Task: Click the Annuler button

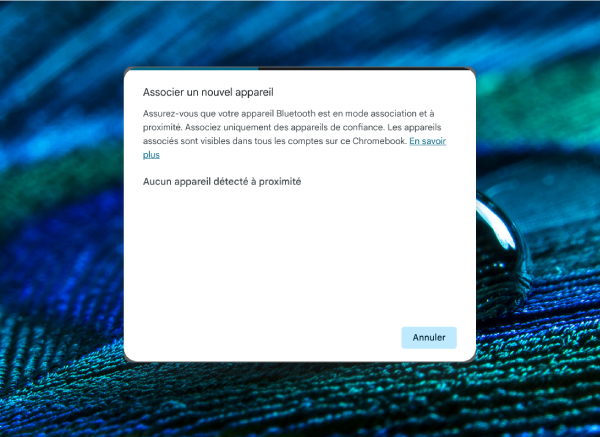Action: click(429, 338)
